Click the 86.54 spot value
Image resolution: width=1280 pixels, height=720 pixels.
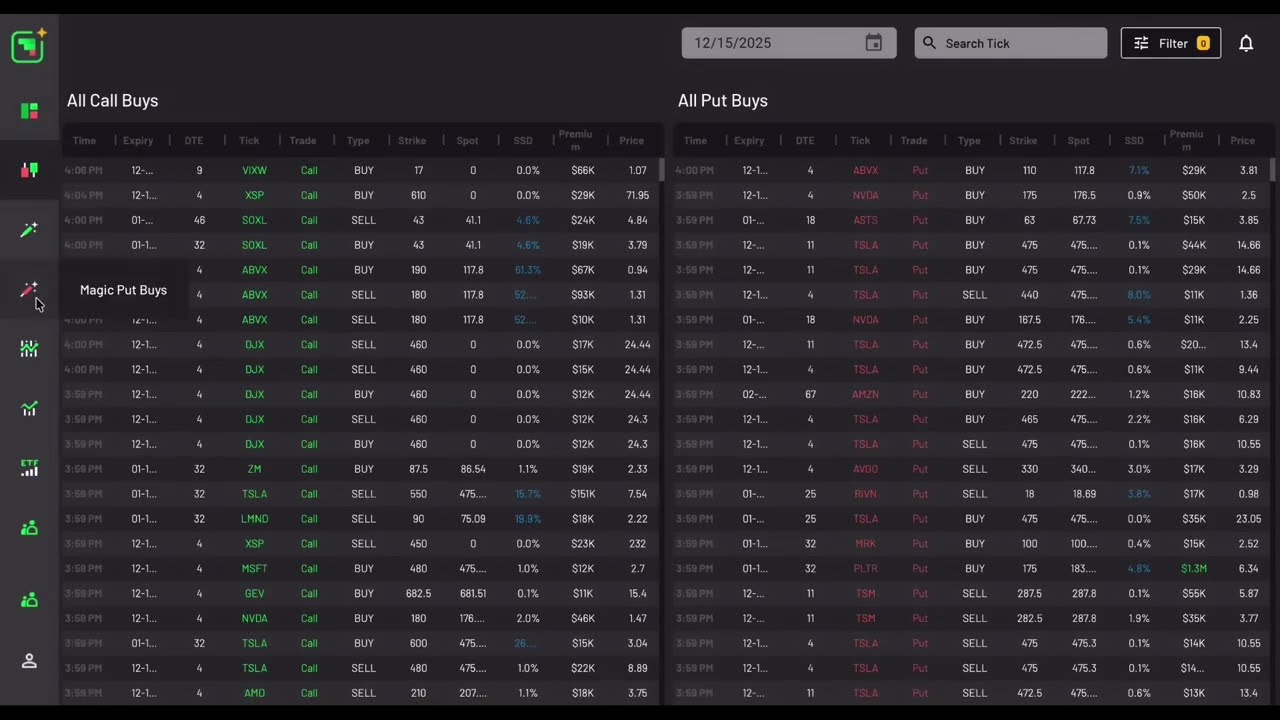click(473, 469)
